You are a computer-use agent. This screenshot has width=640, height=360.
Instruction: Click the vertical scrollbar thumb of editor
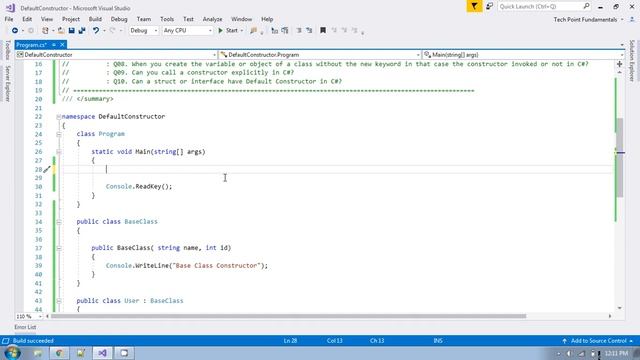point(620,158)
